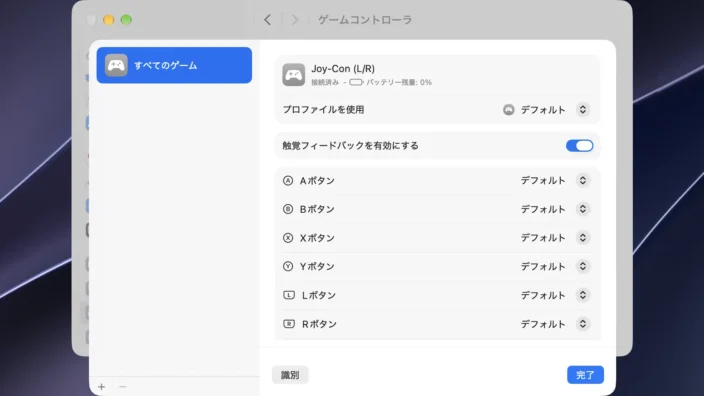The image size is (704, 396).
Task: Click the green zoom window button
Action: click(x=126, y=20)
